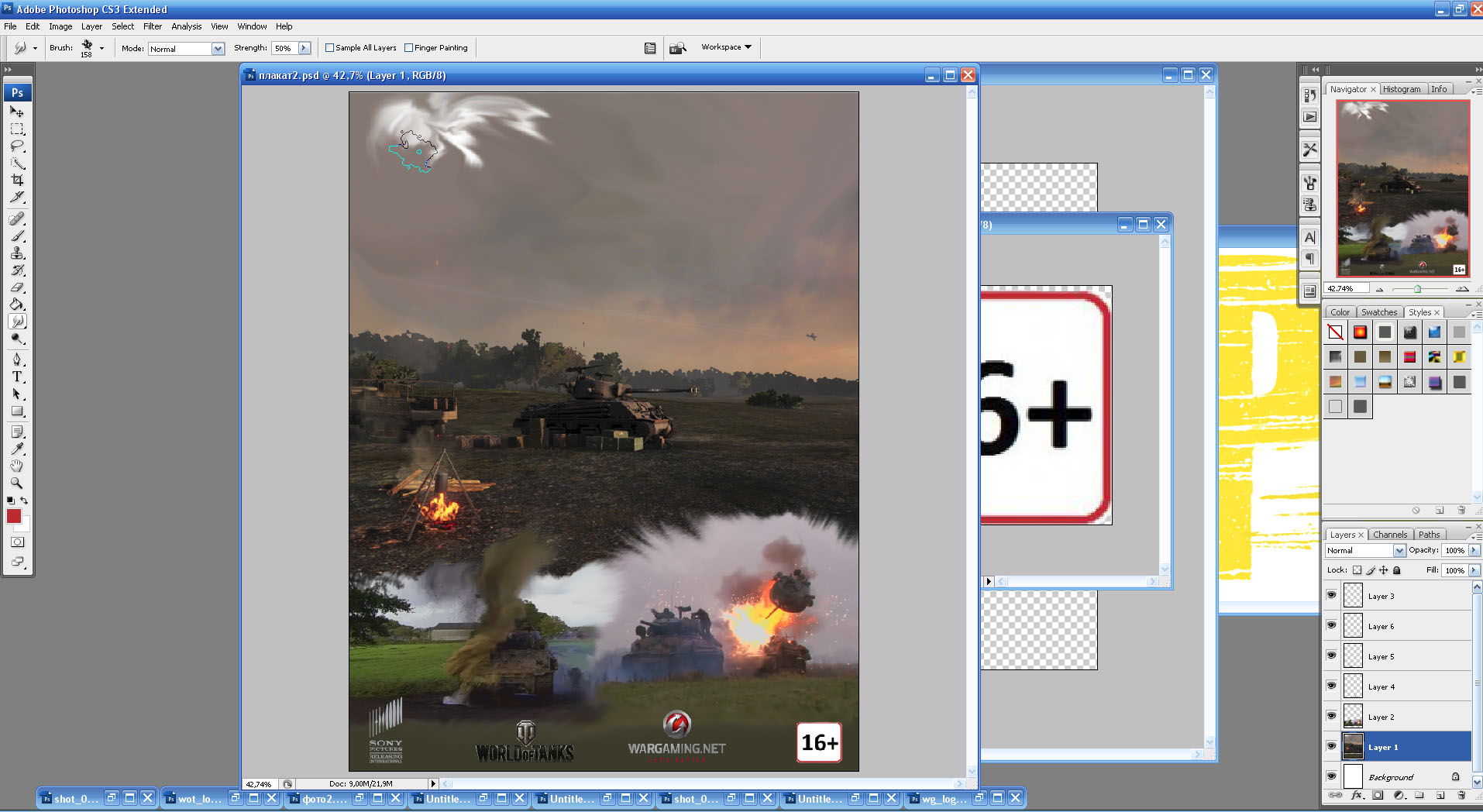Image resolution: width=1483 pixels, height=812 pixels.
Task: Select the Crop tool
Action: click(17, 180)
